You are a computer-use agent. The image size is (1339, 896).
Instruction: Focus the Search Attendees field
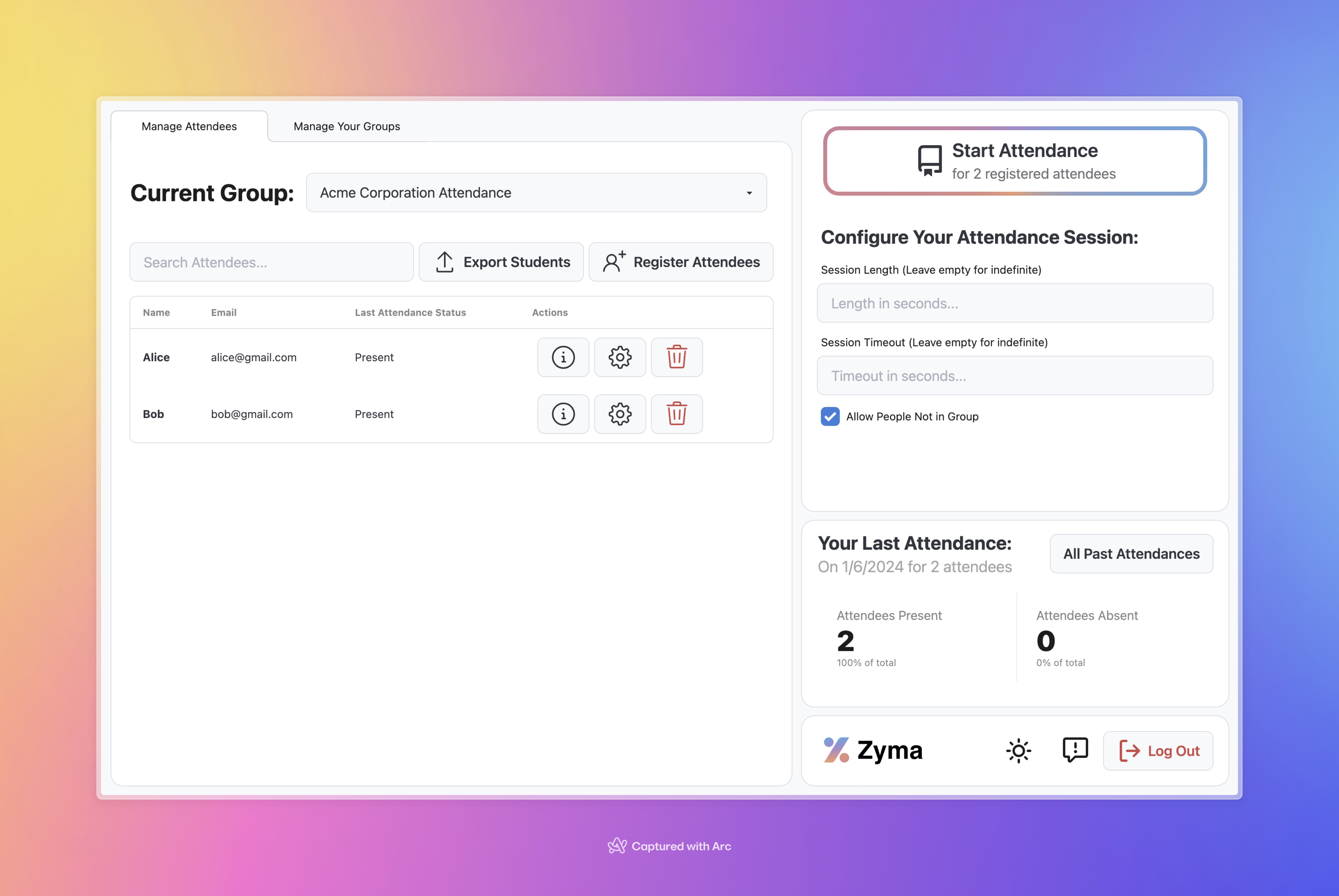pos(271,262)
